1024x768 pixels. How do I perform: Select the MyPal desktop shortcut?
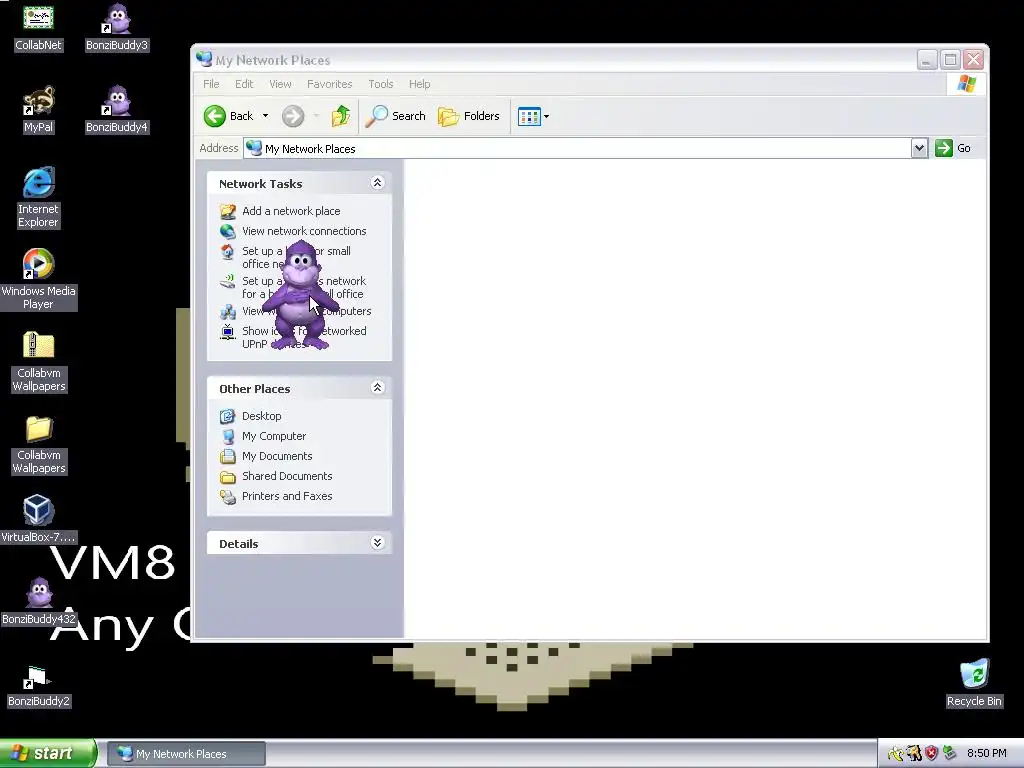[x=38, y=110]
